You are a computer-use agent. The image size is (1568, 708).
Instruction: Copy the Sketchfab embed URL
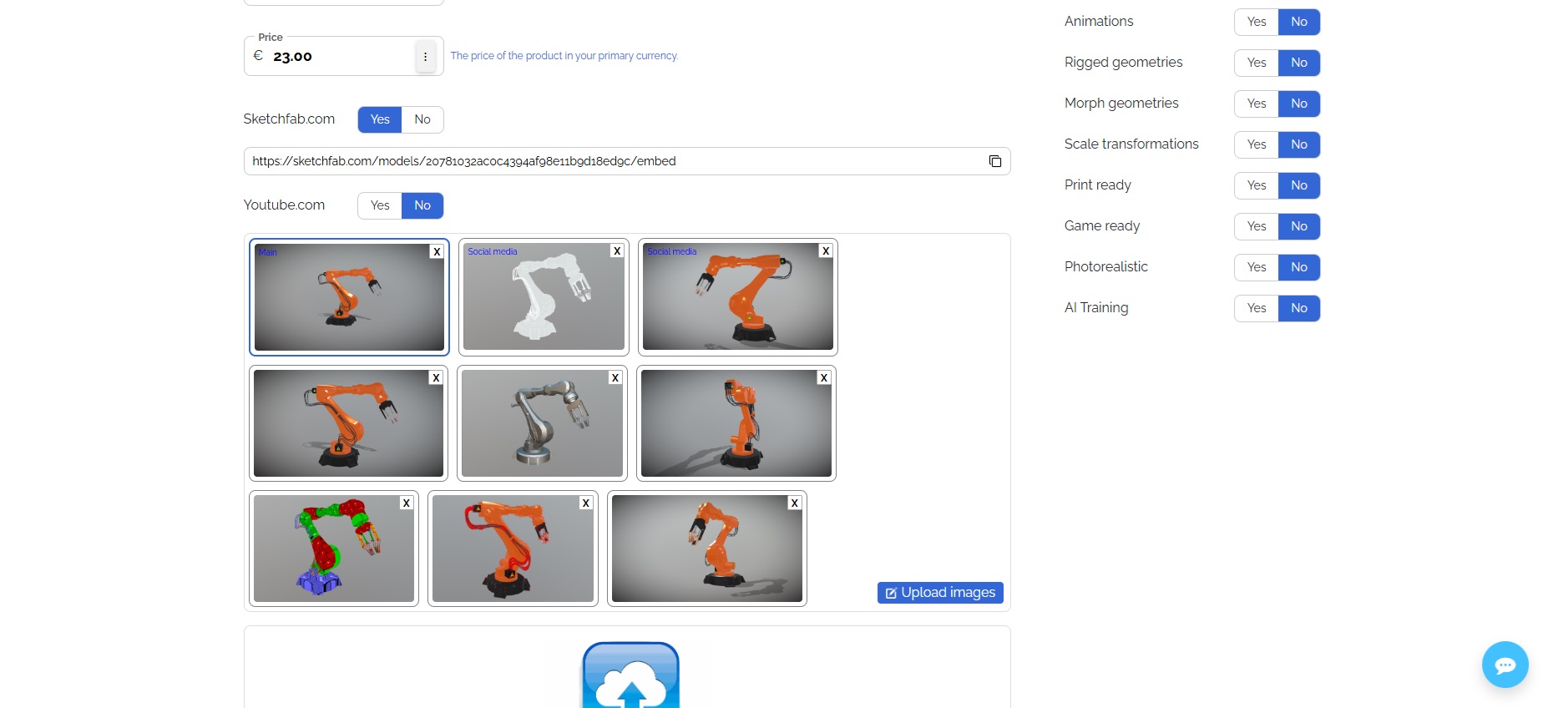tap(994, 161)
